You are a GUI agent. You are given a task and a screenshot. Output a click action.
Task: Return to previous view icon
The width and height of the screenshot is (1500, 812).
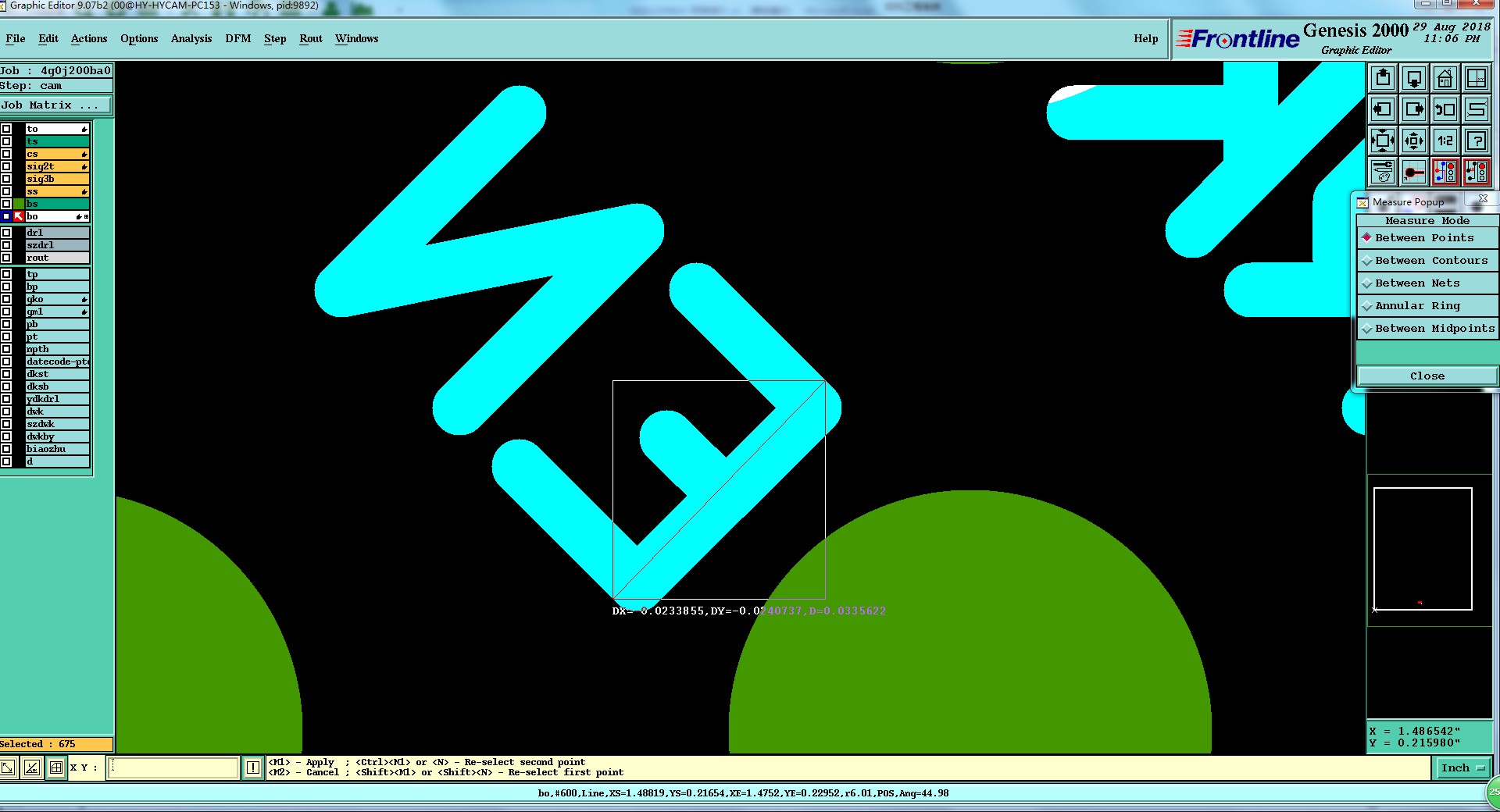[1445, 109]
